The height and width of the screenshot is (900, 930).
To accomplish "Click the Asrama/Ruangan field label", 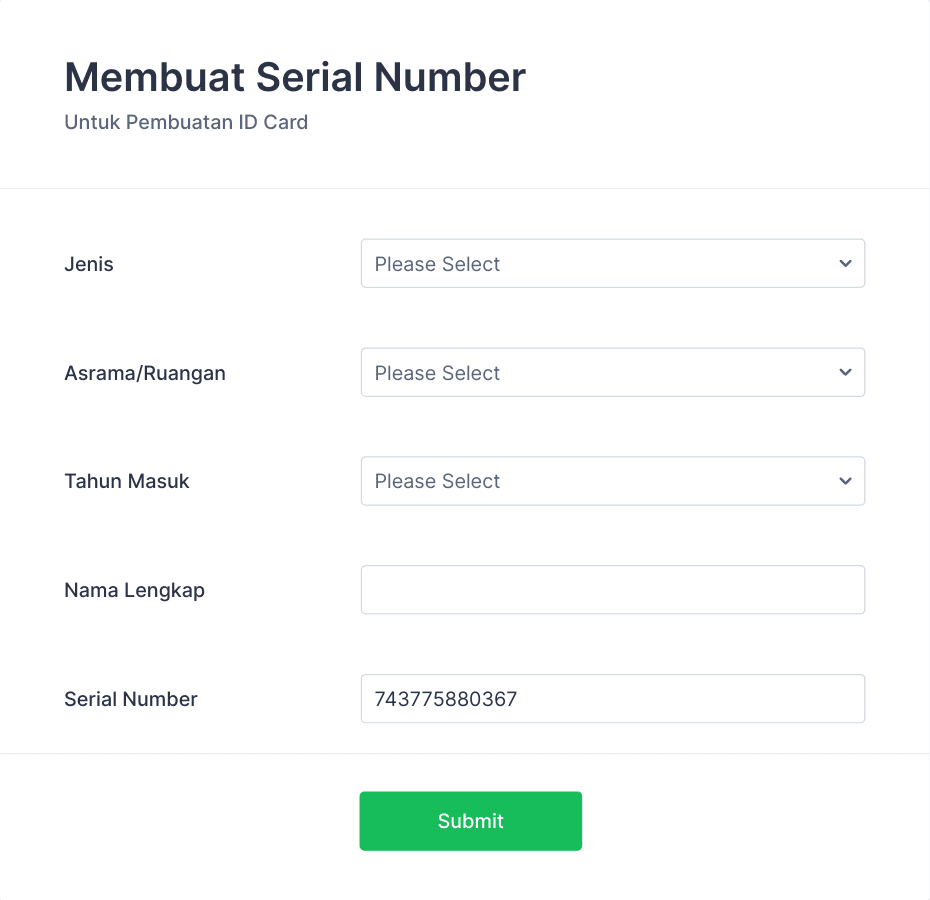I will (x=145, y=374).
